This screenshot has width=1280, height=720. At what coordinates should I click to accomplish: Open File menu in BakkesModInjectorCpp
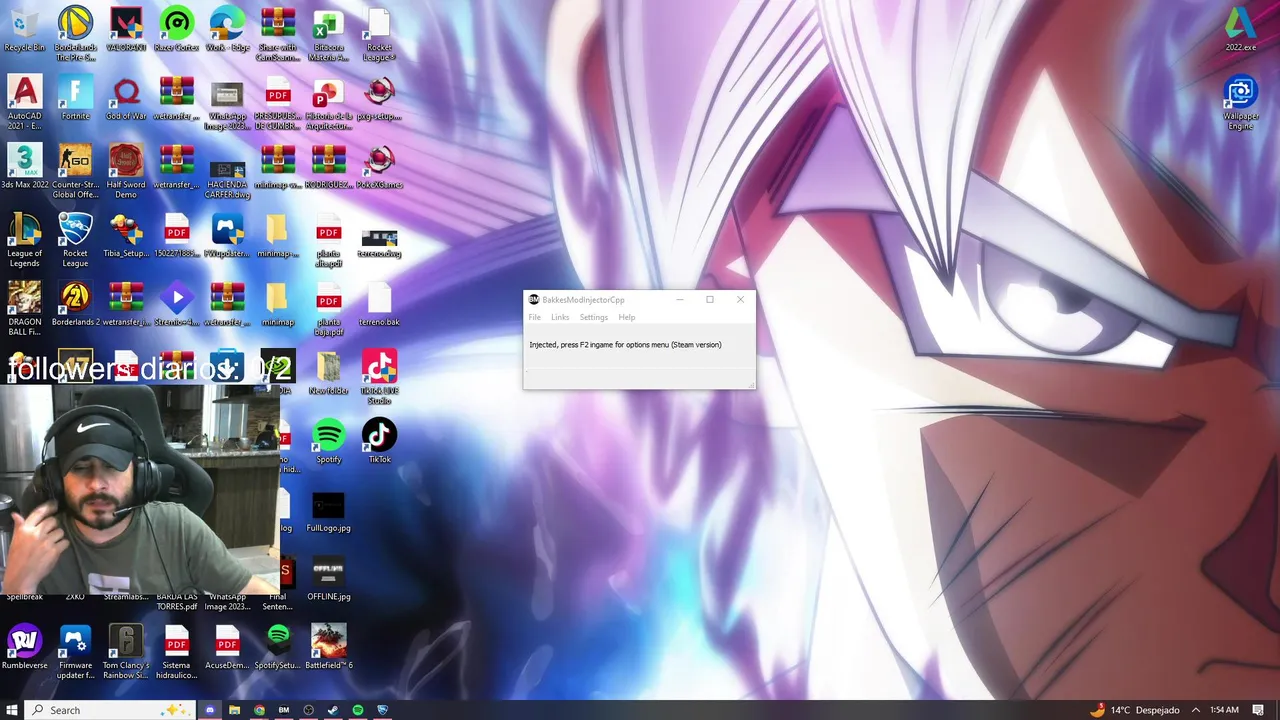(x=535, y=317)
